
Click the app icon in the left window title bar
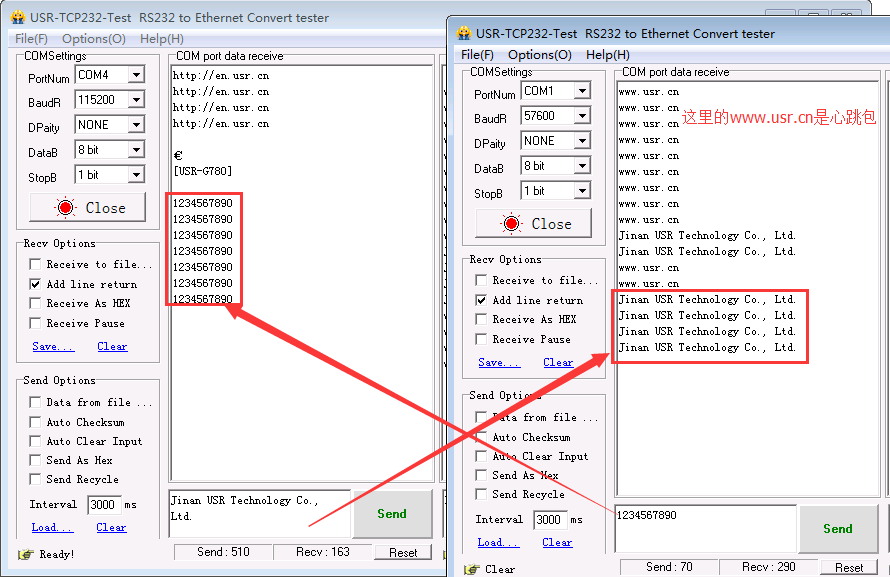(x=17, y=17)
